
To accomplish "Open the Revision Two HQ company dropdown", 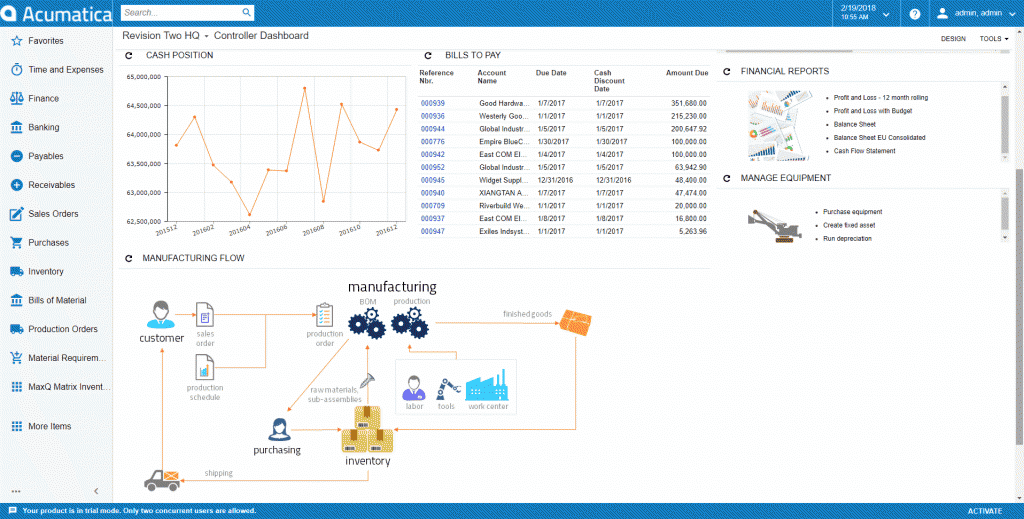I will [164, 36].
